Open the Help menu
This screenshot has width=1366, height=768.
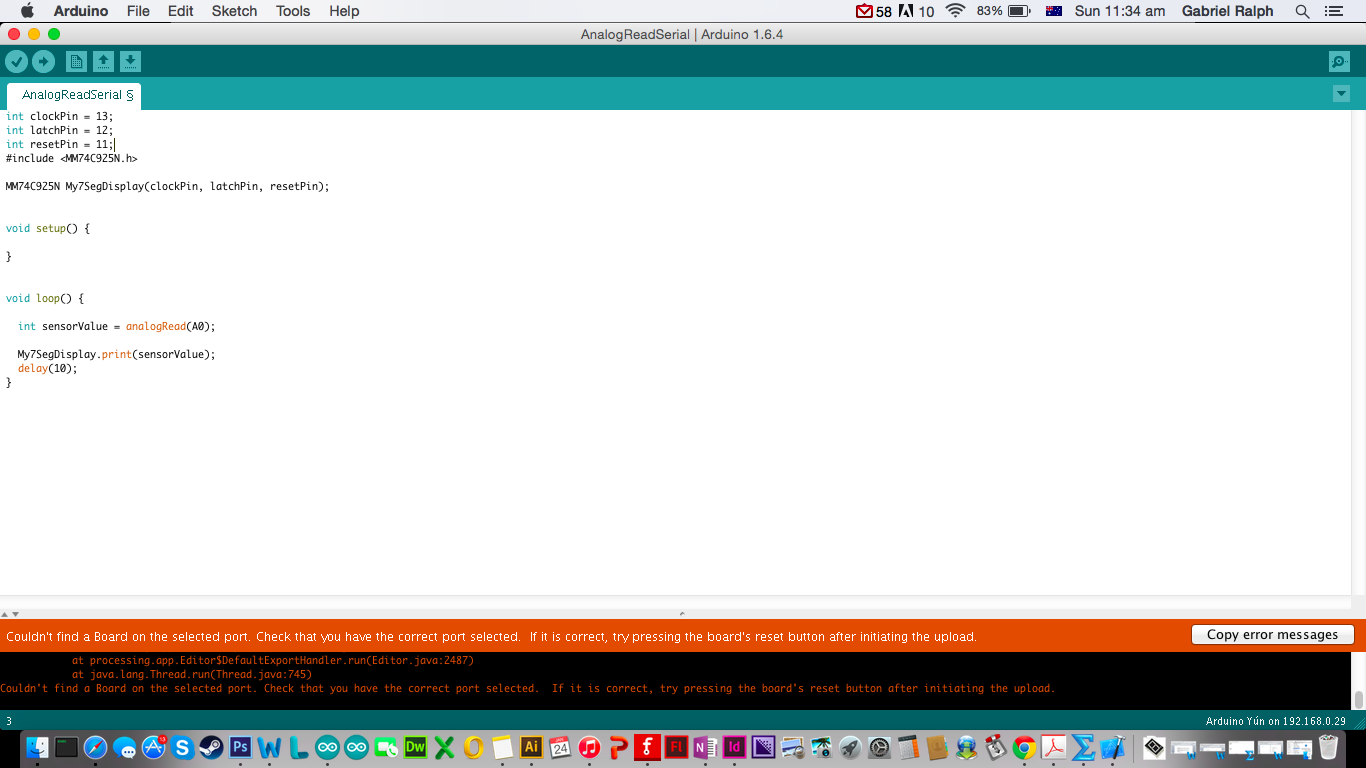point(344,11)
